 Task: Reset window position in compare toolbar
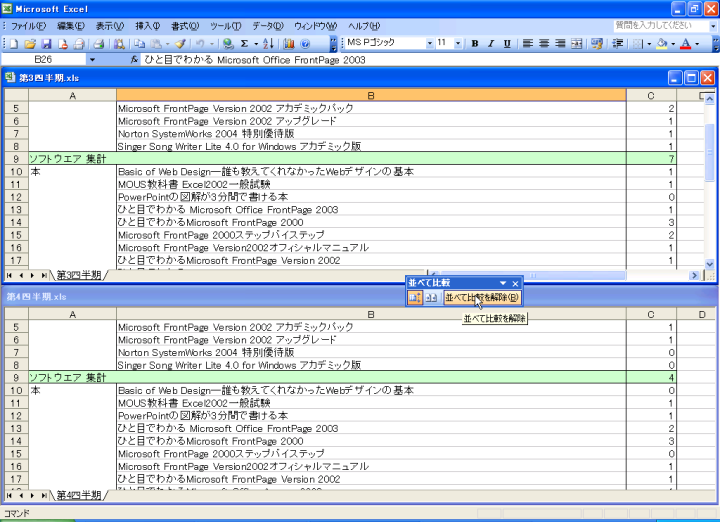431,297
